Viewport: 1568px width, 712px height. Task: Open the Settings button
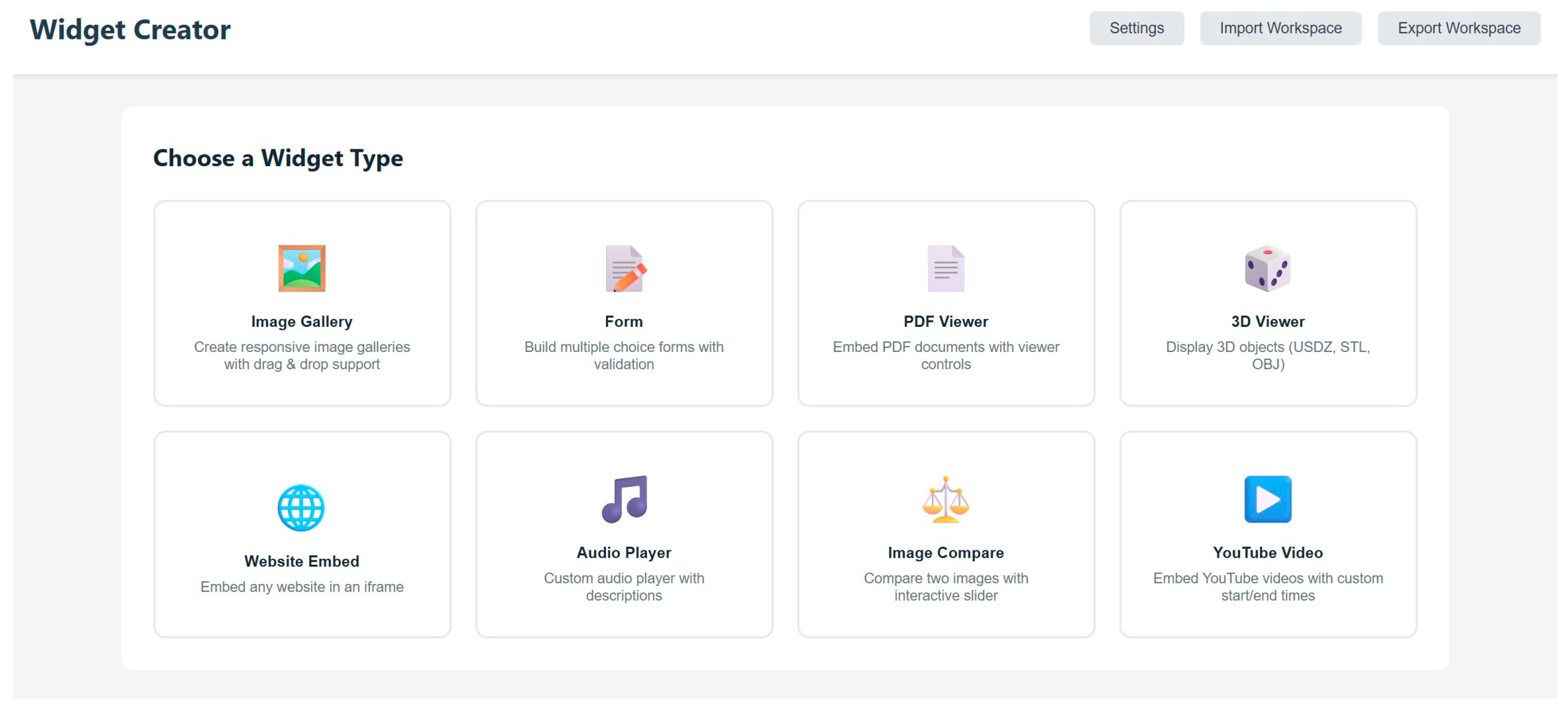(1137, 28)
